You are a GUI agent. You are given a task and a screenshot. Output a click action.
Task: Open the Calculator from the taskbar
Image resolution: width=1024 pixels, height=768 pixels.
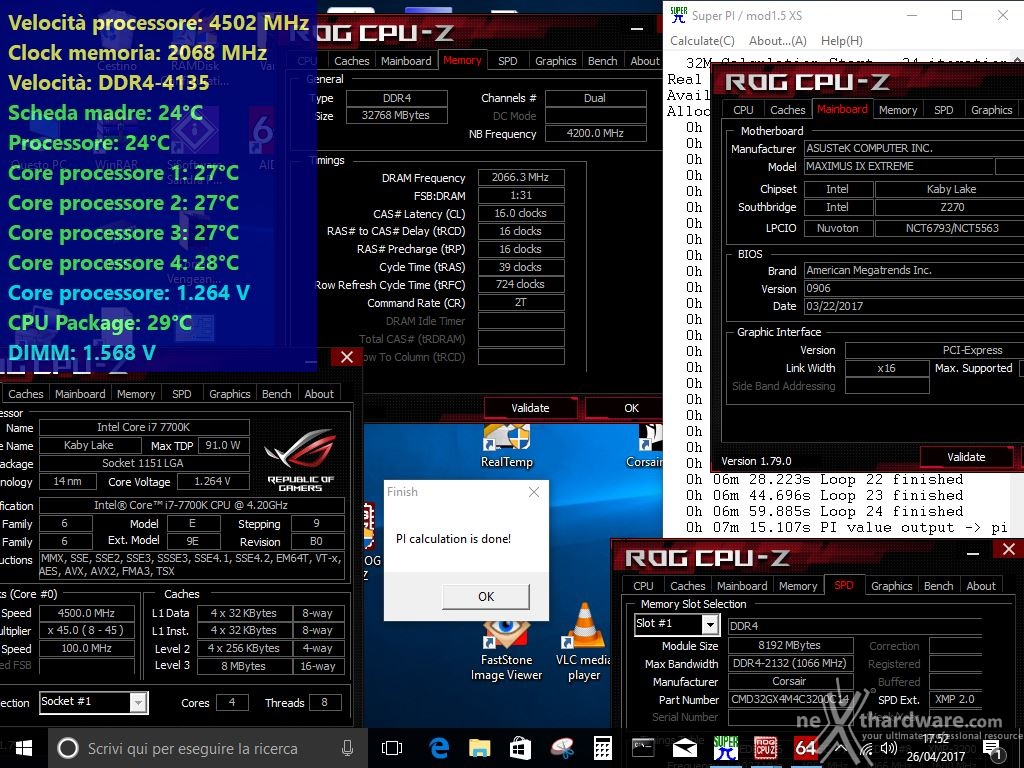(x=603, y=748)
